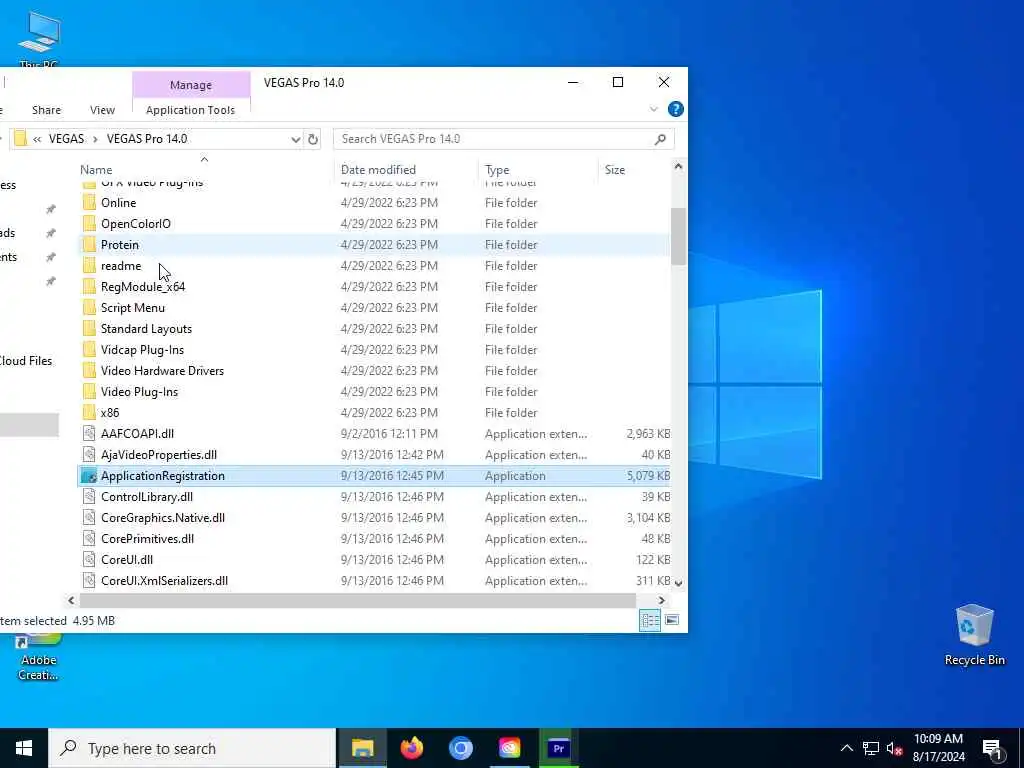The image size is (1024, 768).
Task: Select the Video Plug-Ins folder icon
Action: 89,392
